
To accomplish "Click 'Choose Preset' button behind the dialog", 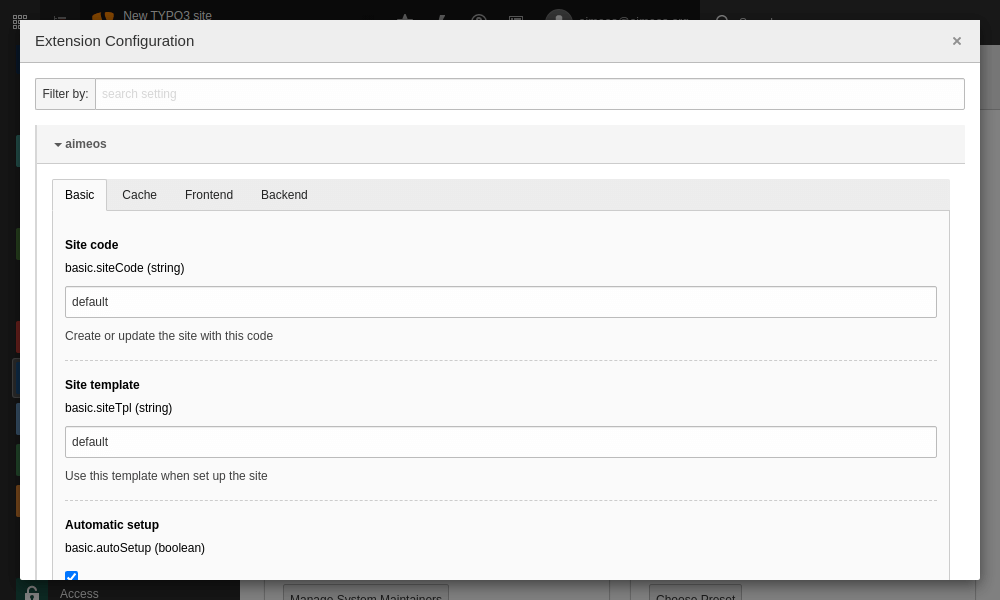I will coord(695,594).
